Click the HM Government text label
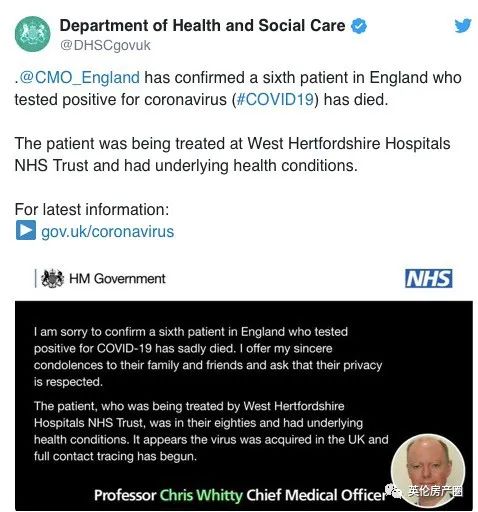Viewport: 478px width, 512px height. point(117,279)
